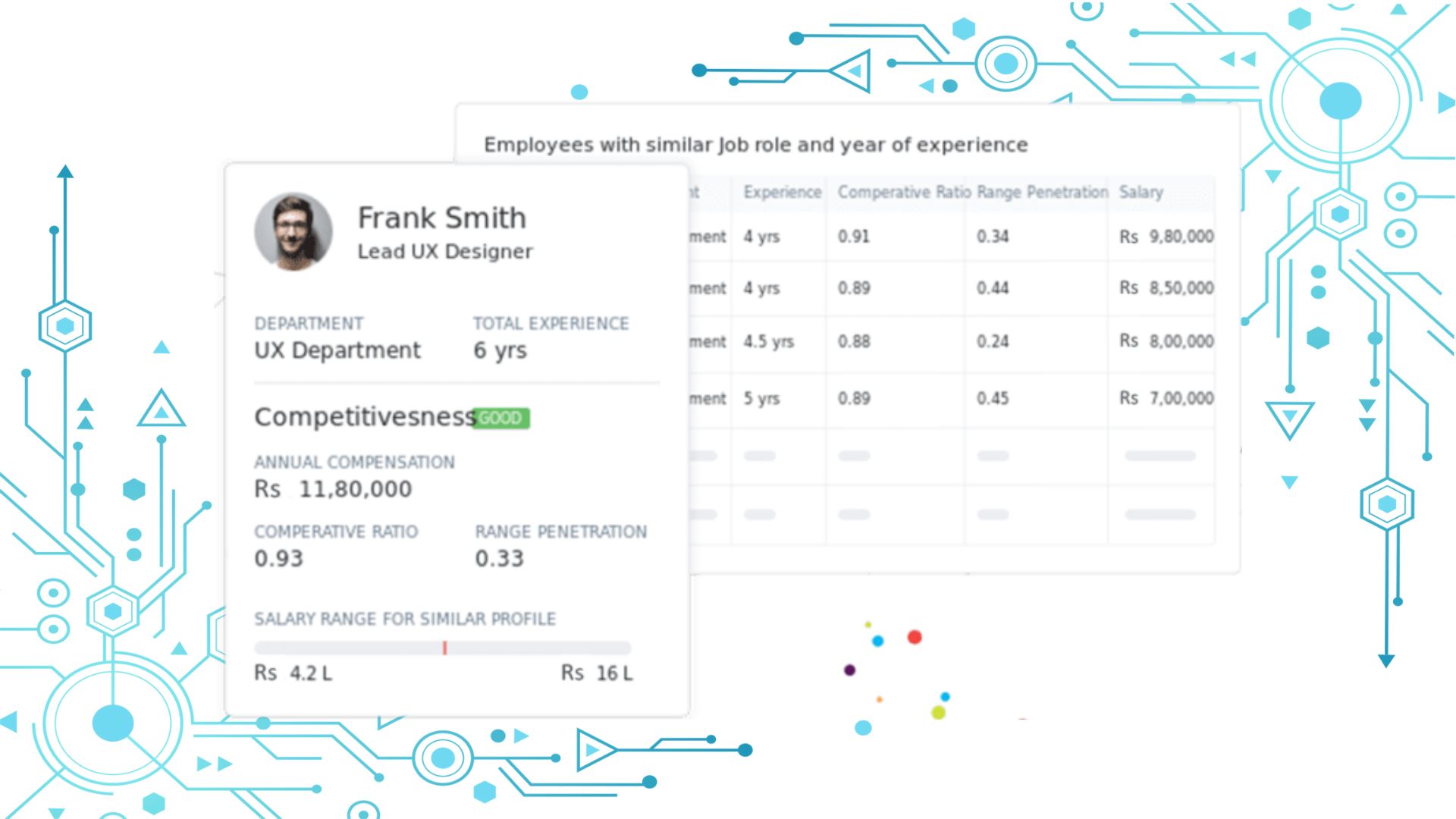Click the red marker on salary range bar

point(444,648)
